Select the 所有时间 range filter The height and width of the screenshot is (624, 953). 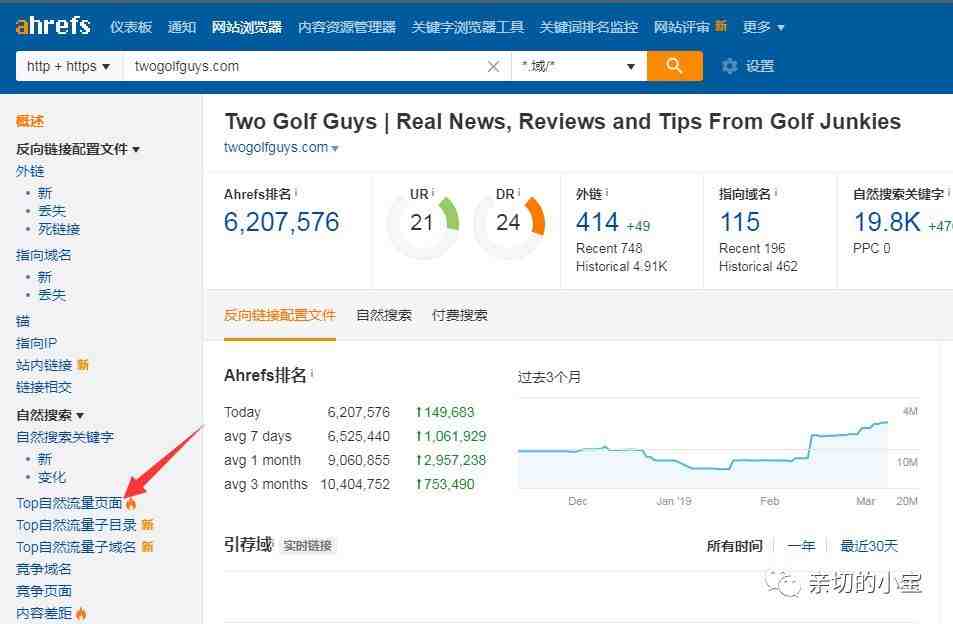tap(734, 546)
